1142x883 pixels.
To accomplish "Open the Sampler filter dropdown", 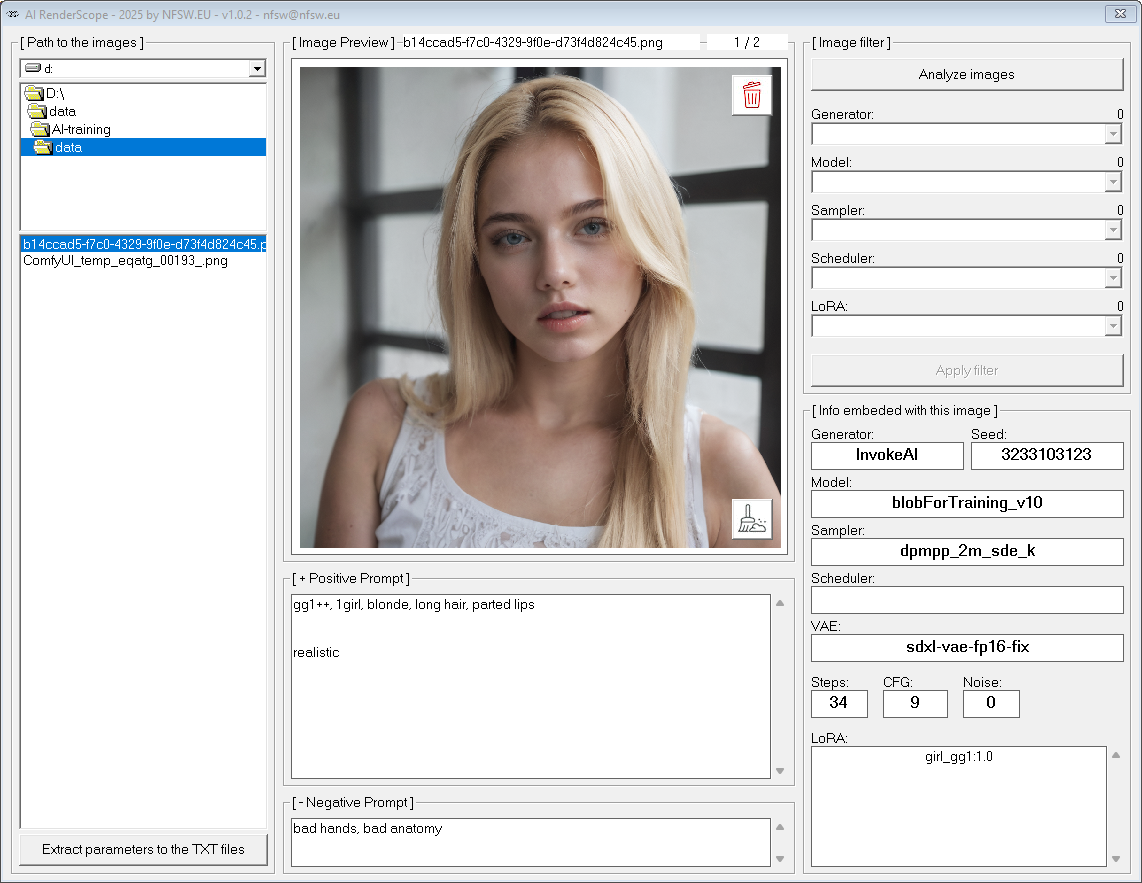I will (x=1113, y=230).
